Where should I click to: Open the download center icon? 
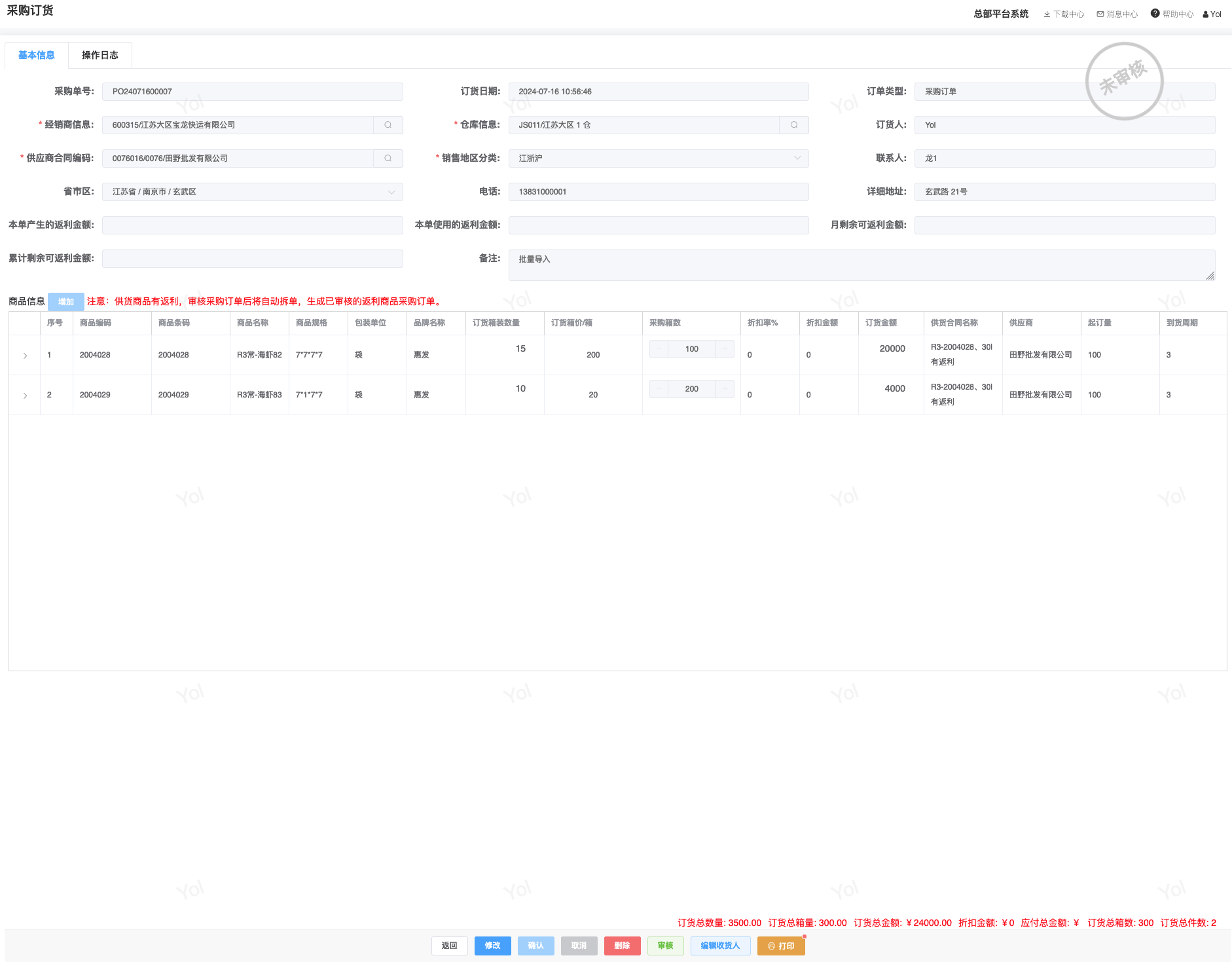tap(1047, 14)
